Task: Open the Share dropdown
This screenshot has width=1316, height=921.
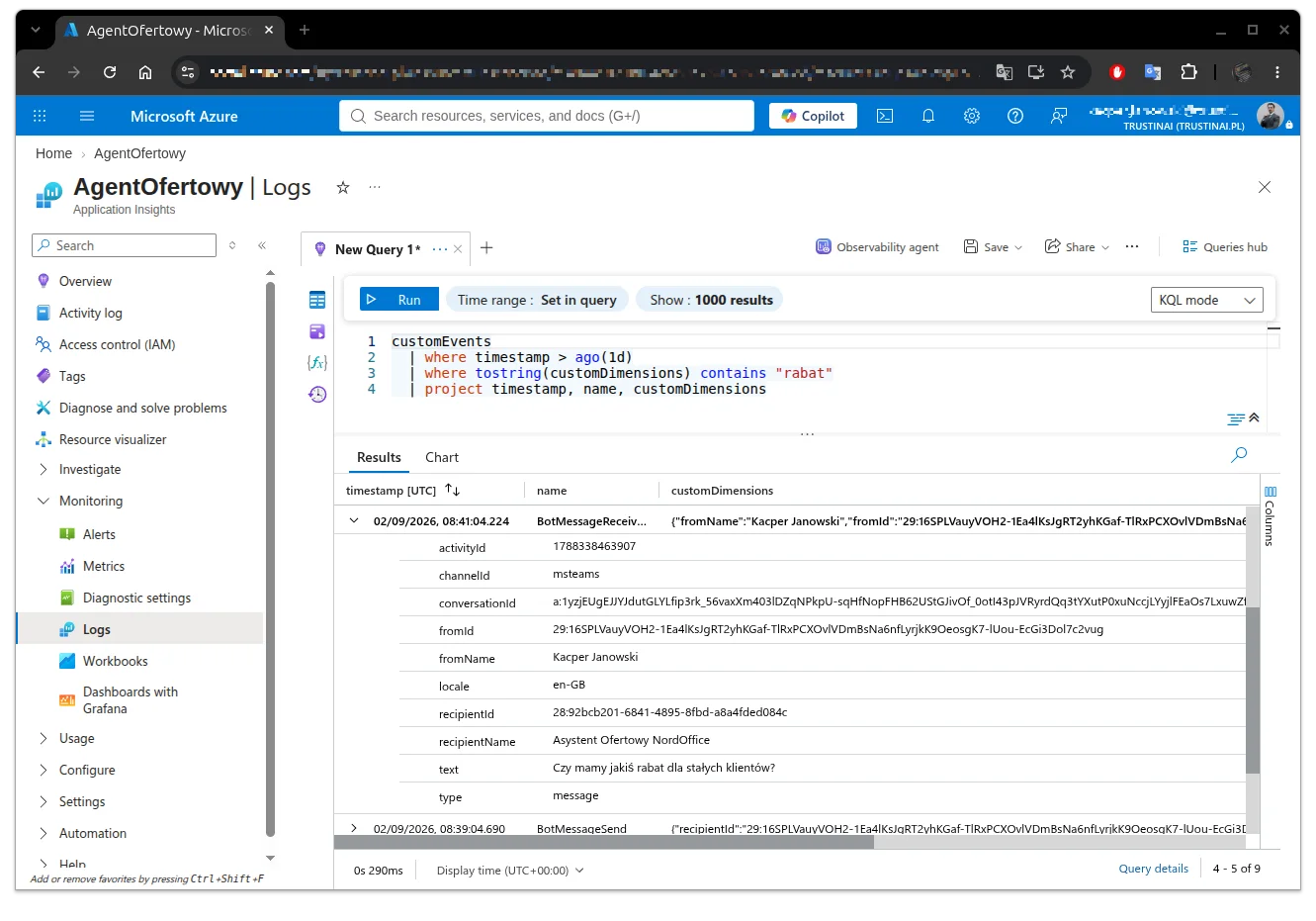Action: click(1077, 247)
